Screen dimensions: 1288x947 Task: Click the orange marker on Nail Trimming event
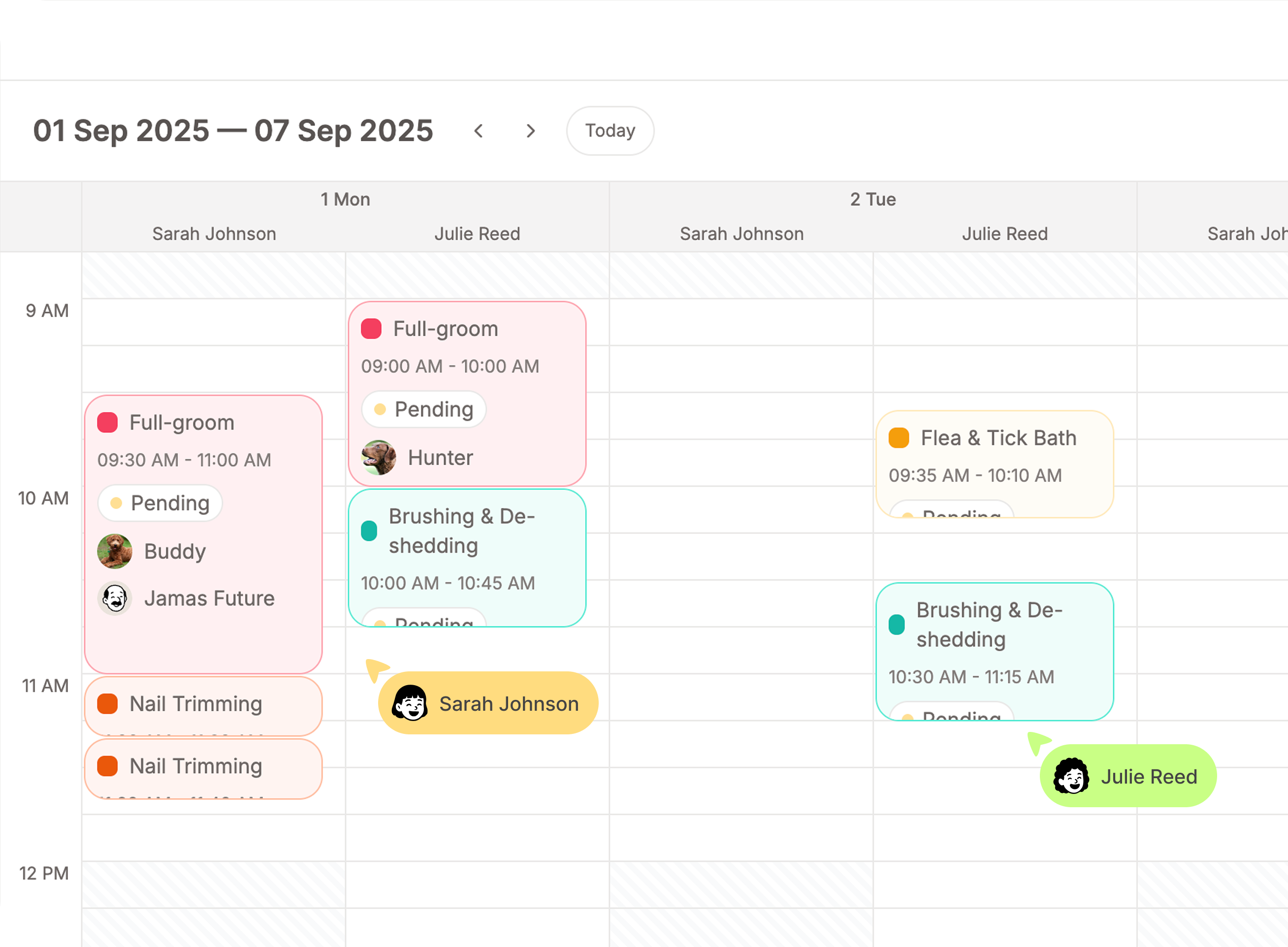coord(107,703)
